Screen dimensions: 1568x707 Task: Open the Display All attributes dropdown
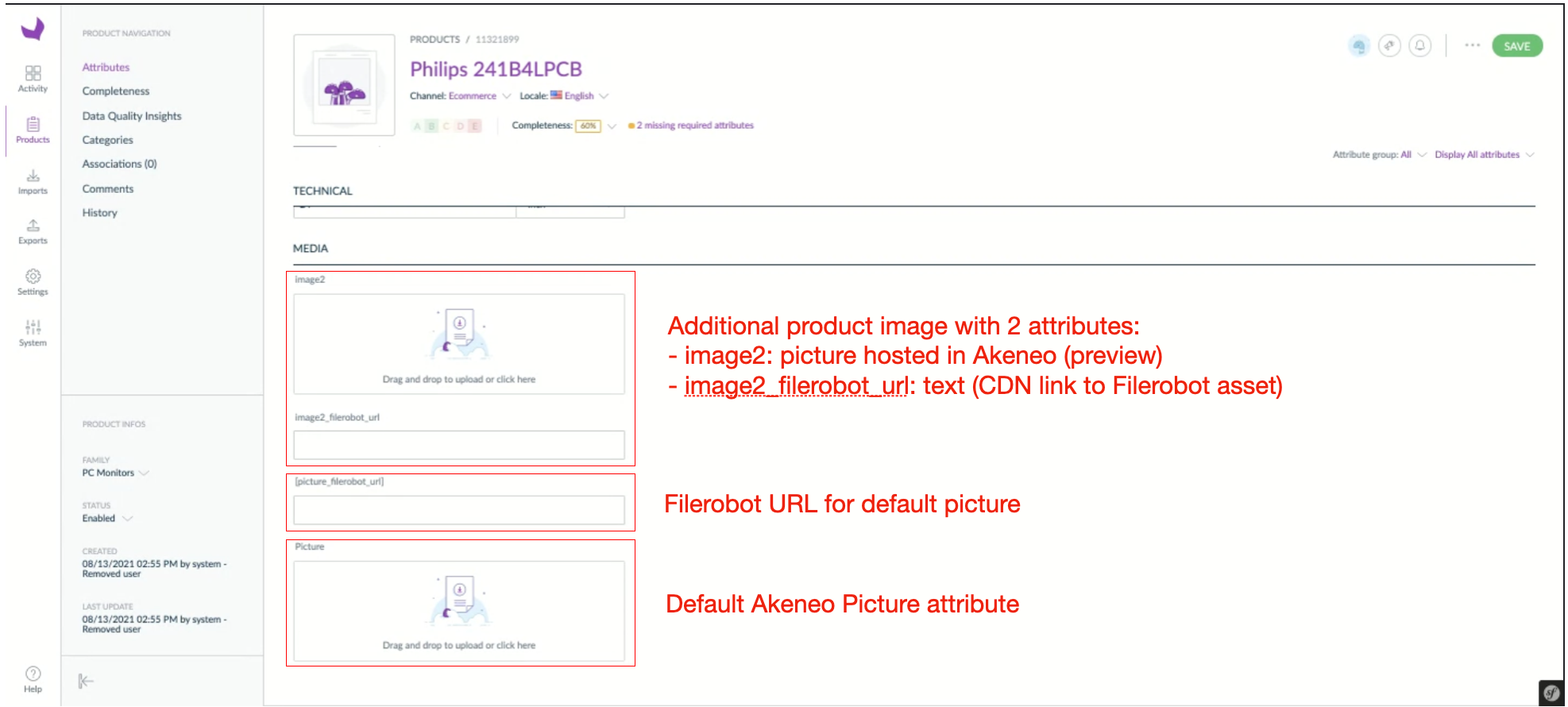(1484, 155)
